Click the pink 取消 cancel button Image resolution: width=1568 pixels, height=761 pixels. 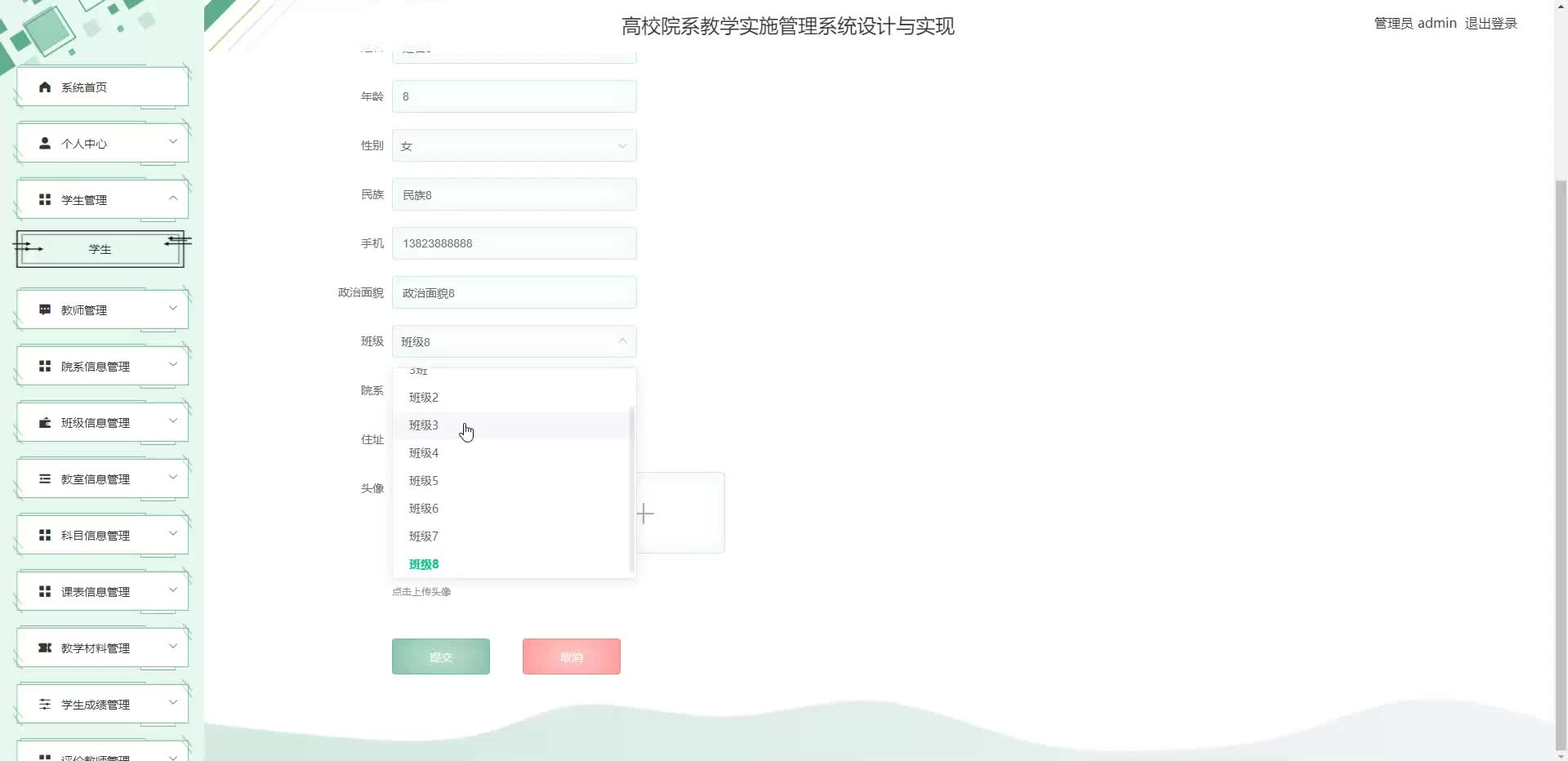click(572, 656)
